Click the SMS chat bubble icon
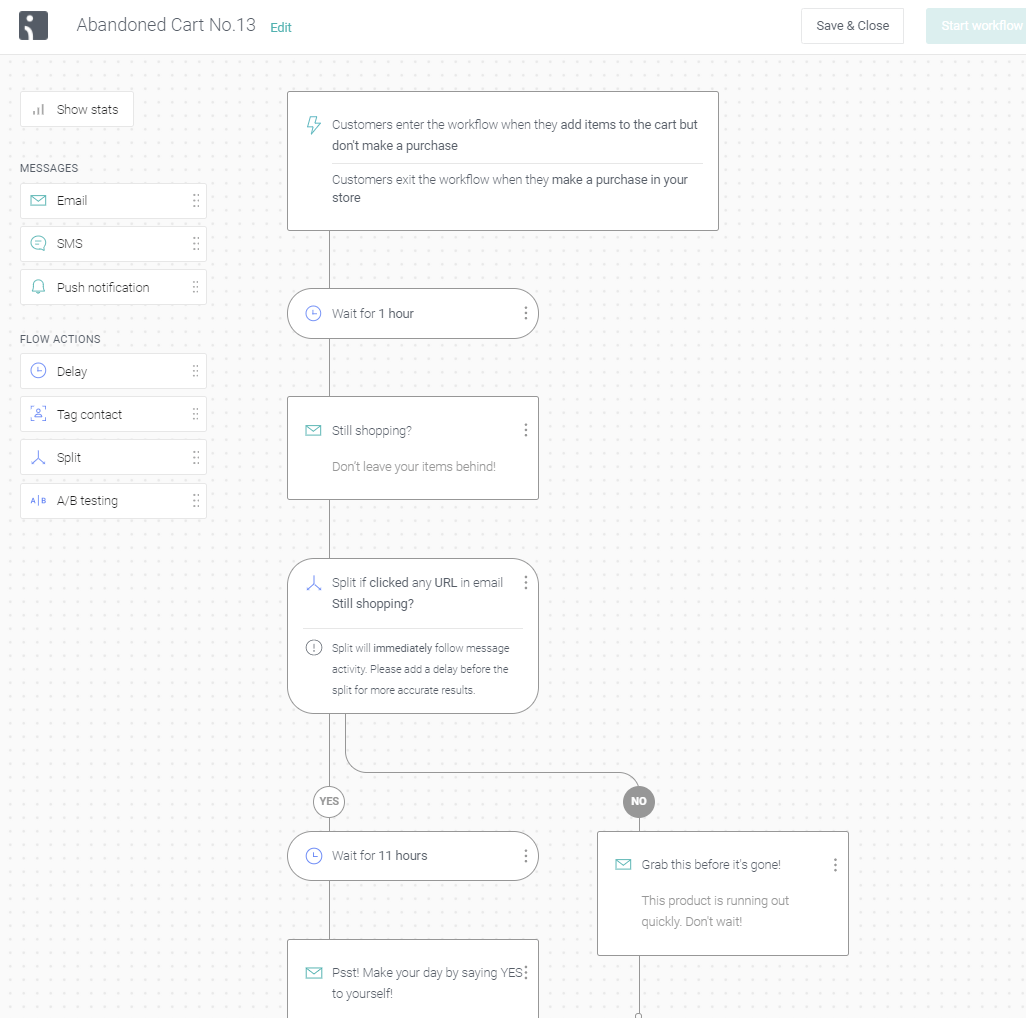 pyautogui.click(x=39, y=243)
